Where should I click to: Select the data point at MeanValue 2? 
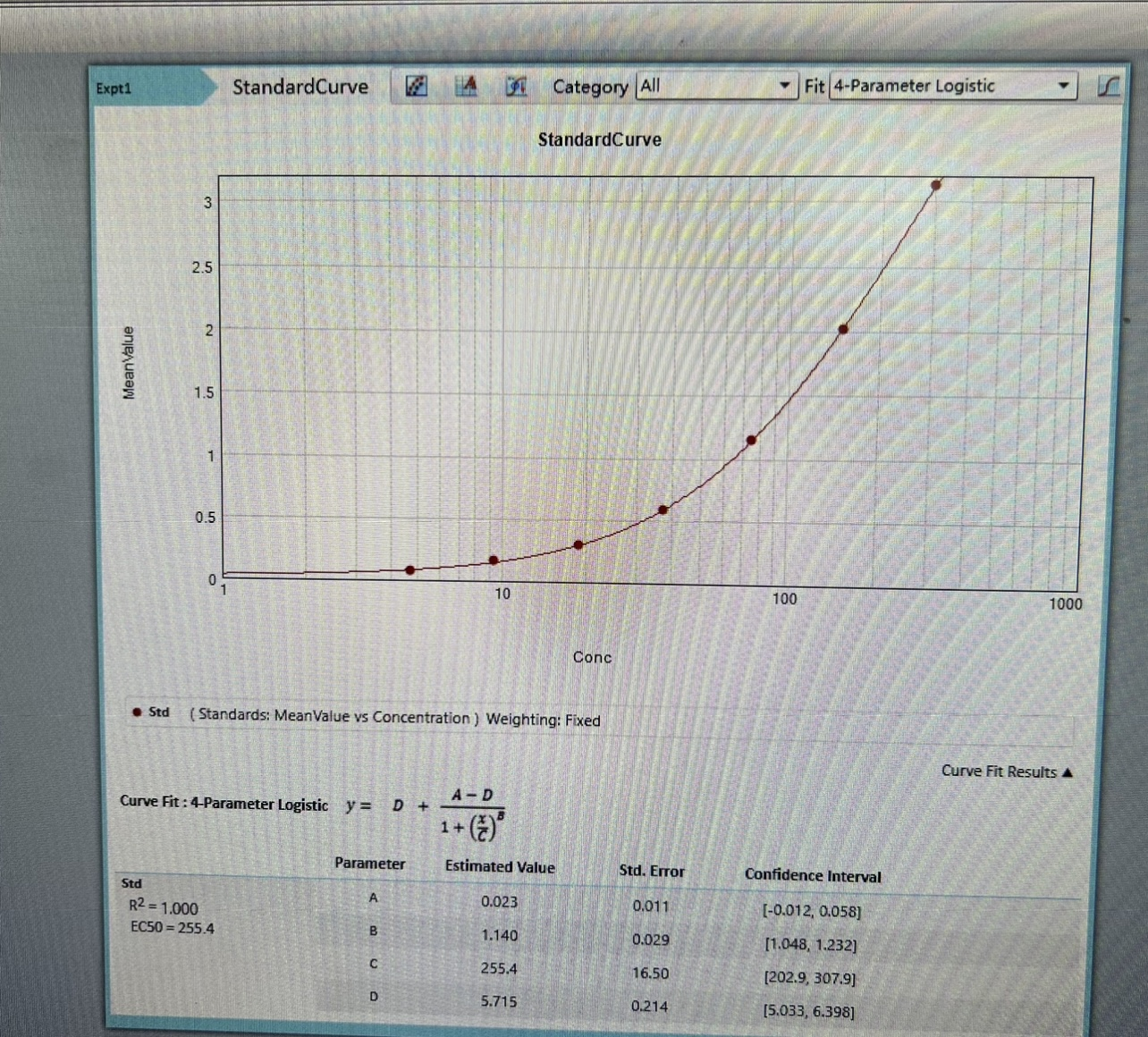pyautogui.click(x=843, y=329)
